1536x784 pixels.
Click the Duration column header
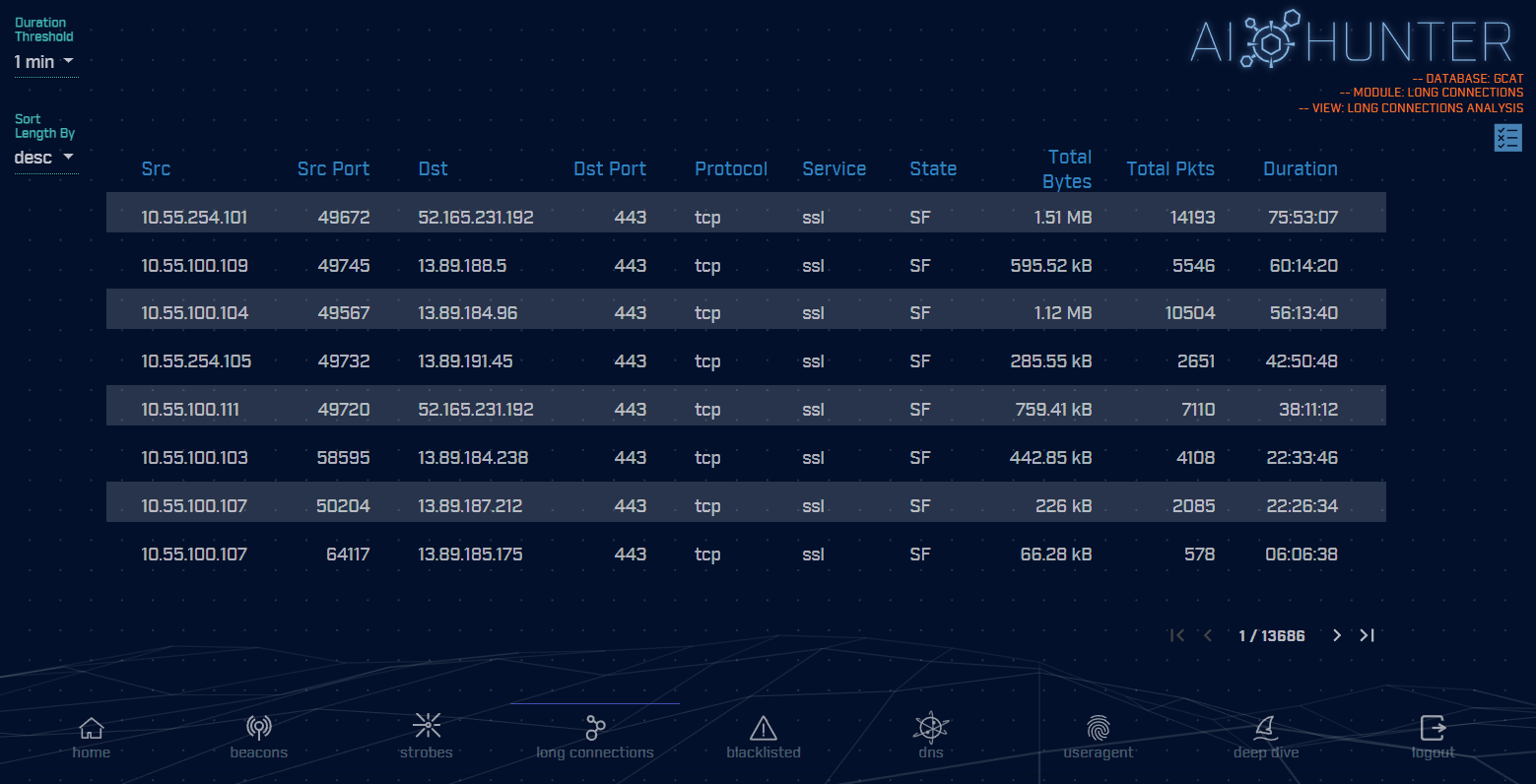point(1300,169)
